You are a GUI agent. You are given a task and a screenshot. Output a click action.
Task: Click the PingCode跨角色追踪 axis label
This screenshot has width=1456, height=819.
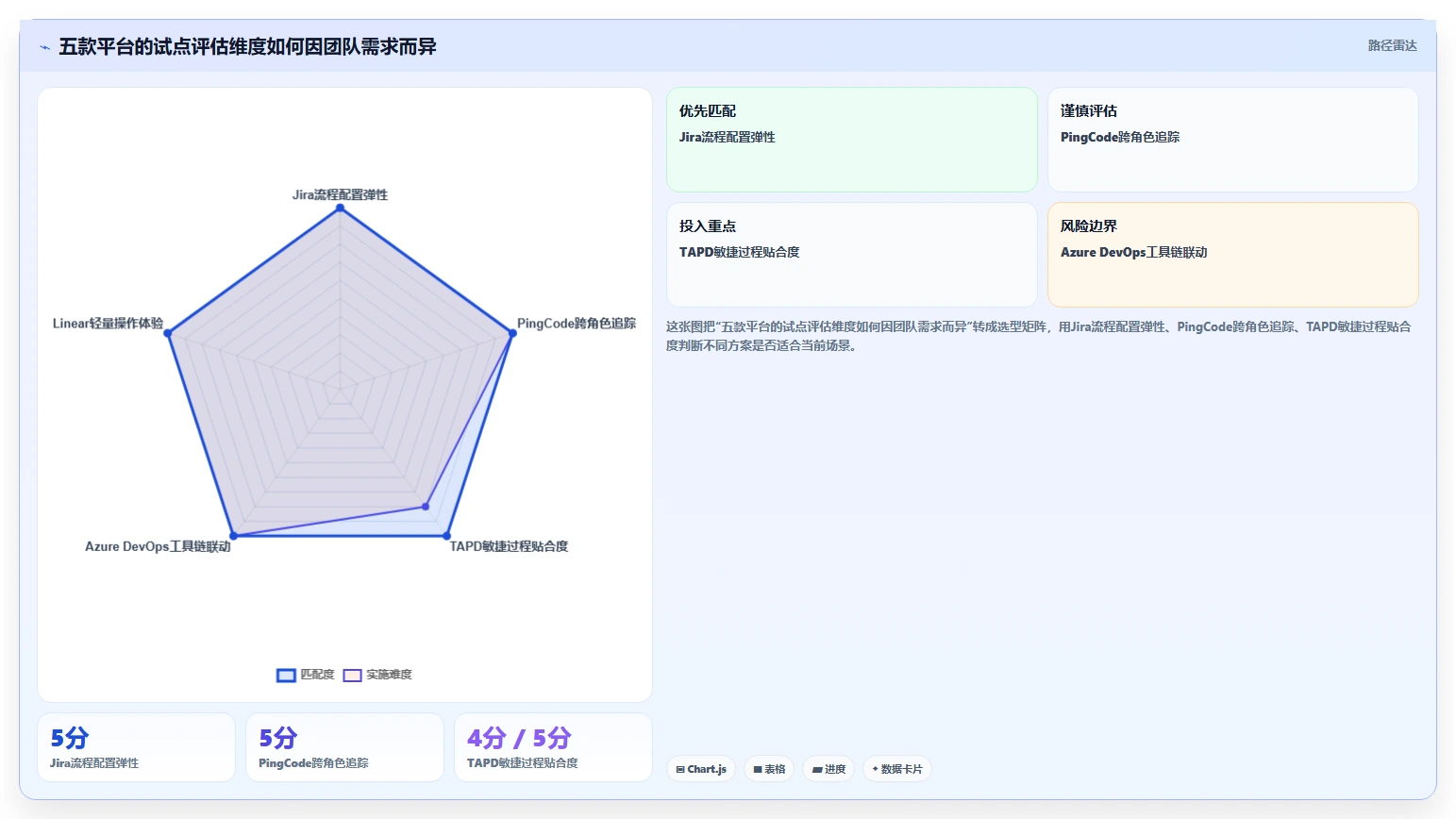[577, 323]
